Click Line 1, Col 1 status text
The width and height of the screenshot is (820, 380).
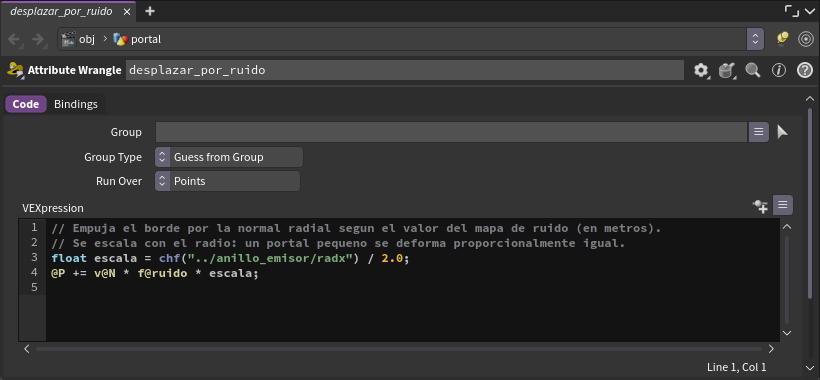click(x=736, y=367)
